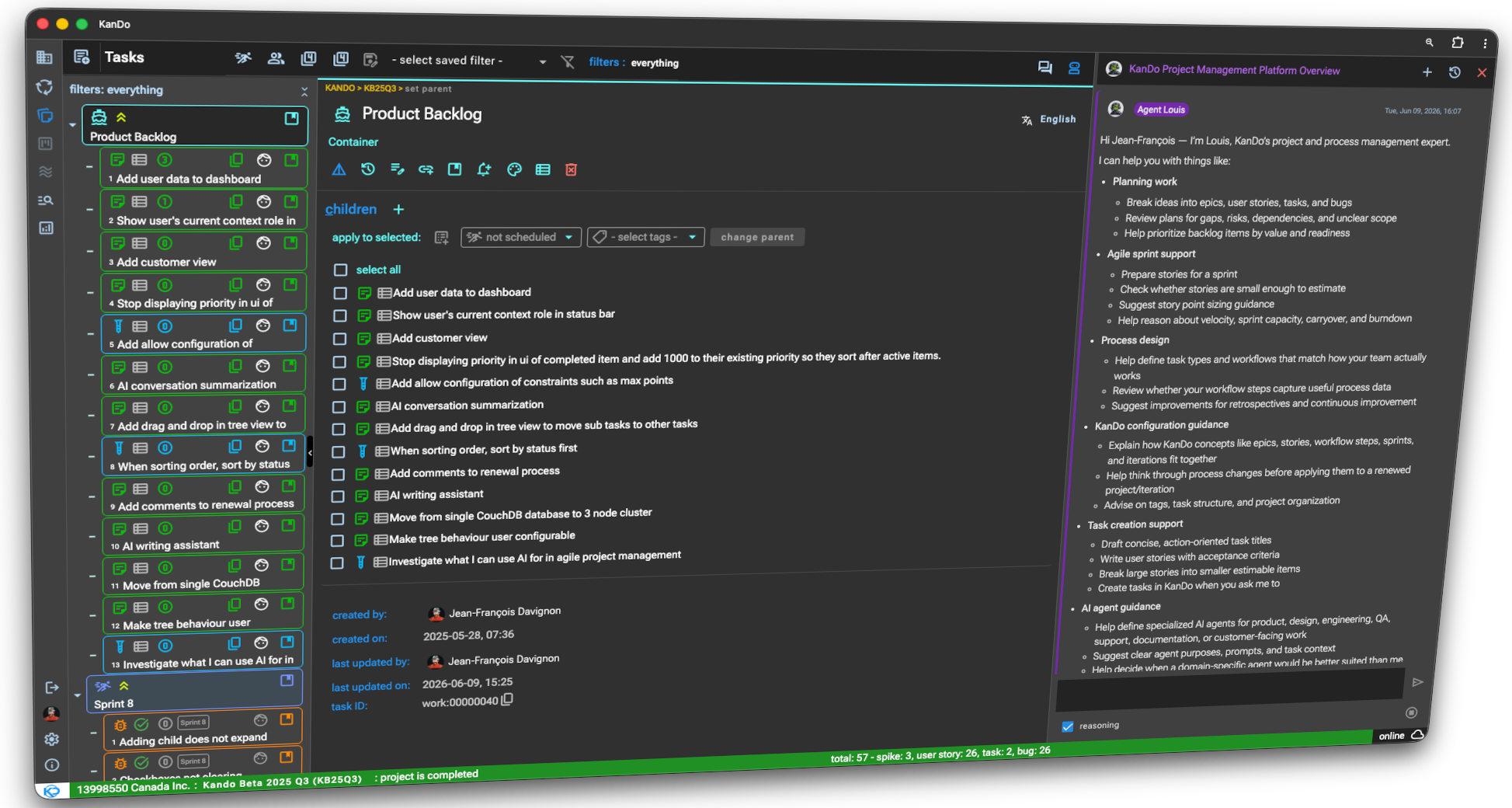
Task: Check the 'AI writing assistant' checkbox
Action: pyautogui.click(x=338, y=496)
